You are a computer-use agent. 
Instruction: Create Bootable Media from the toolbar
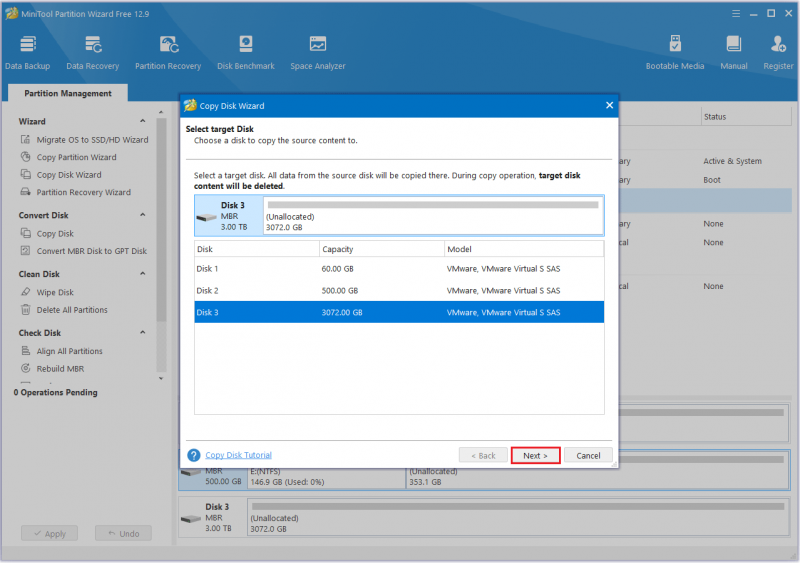click(x=674, y=53)
